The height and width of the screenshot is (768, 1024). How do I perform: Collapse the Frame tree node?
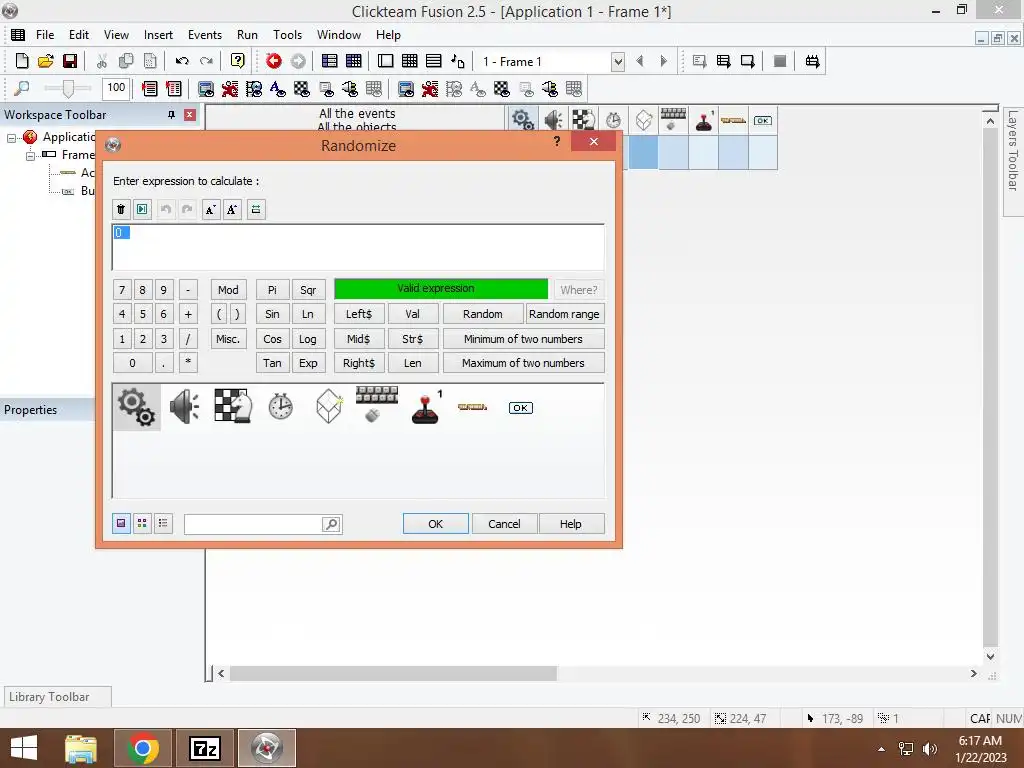(x=30, y=155)
